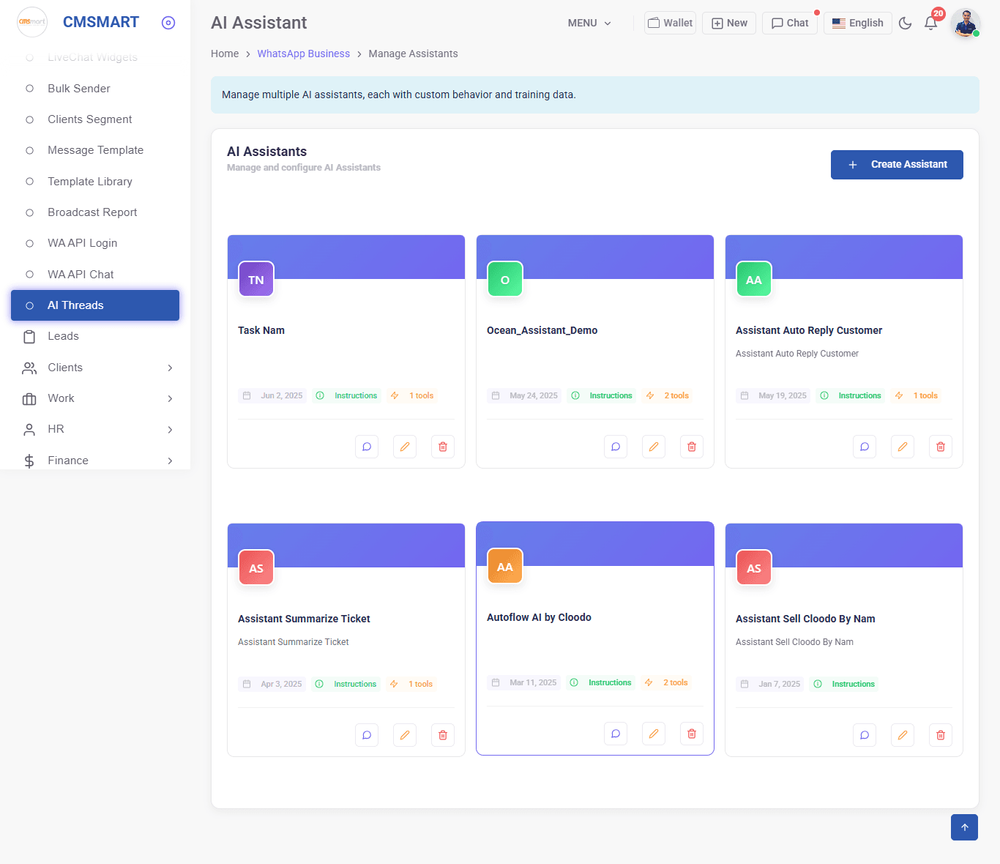
Task: Open the notifications bell
Action: point(931,23)
